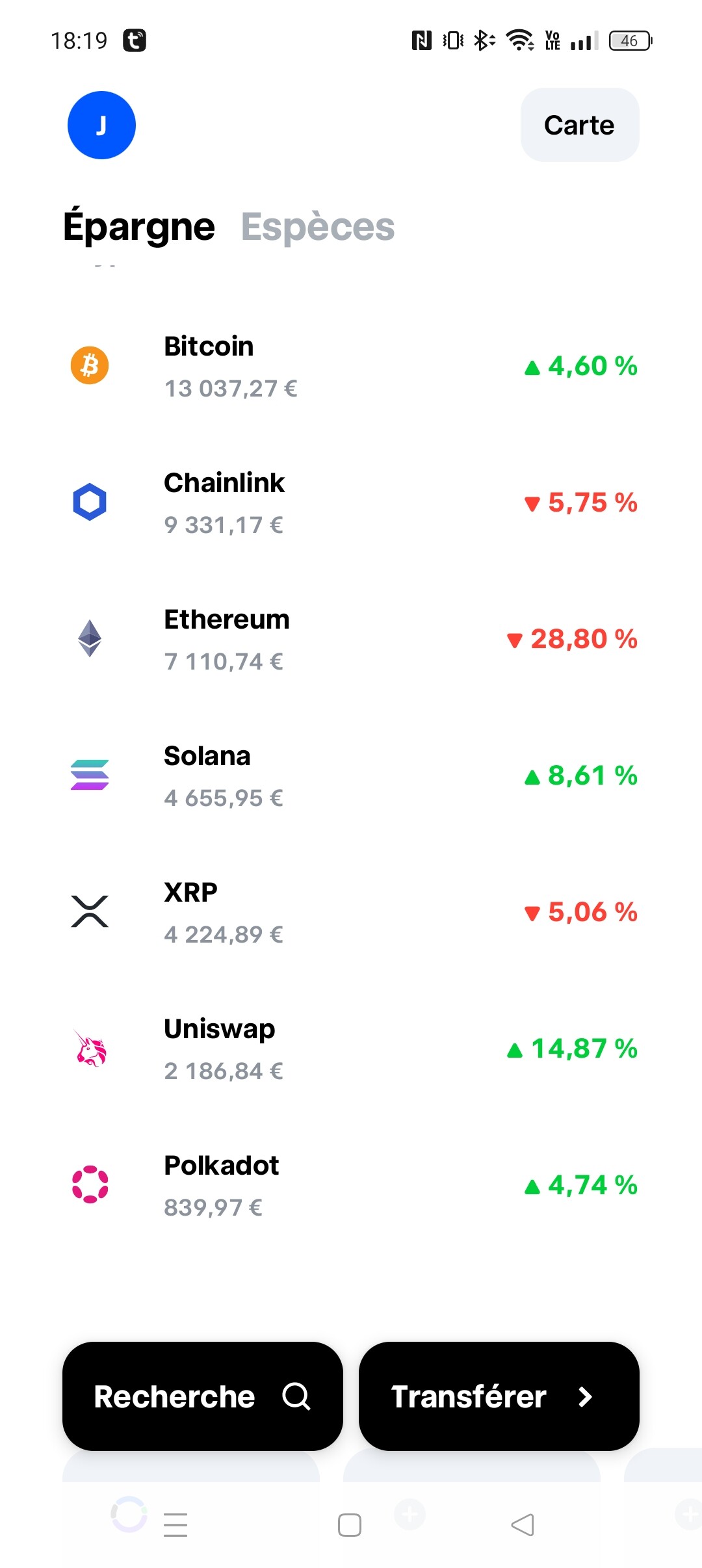
Task: Tap the Chainlink hexagon icon
Action: pos(90,502)
